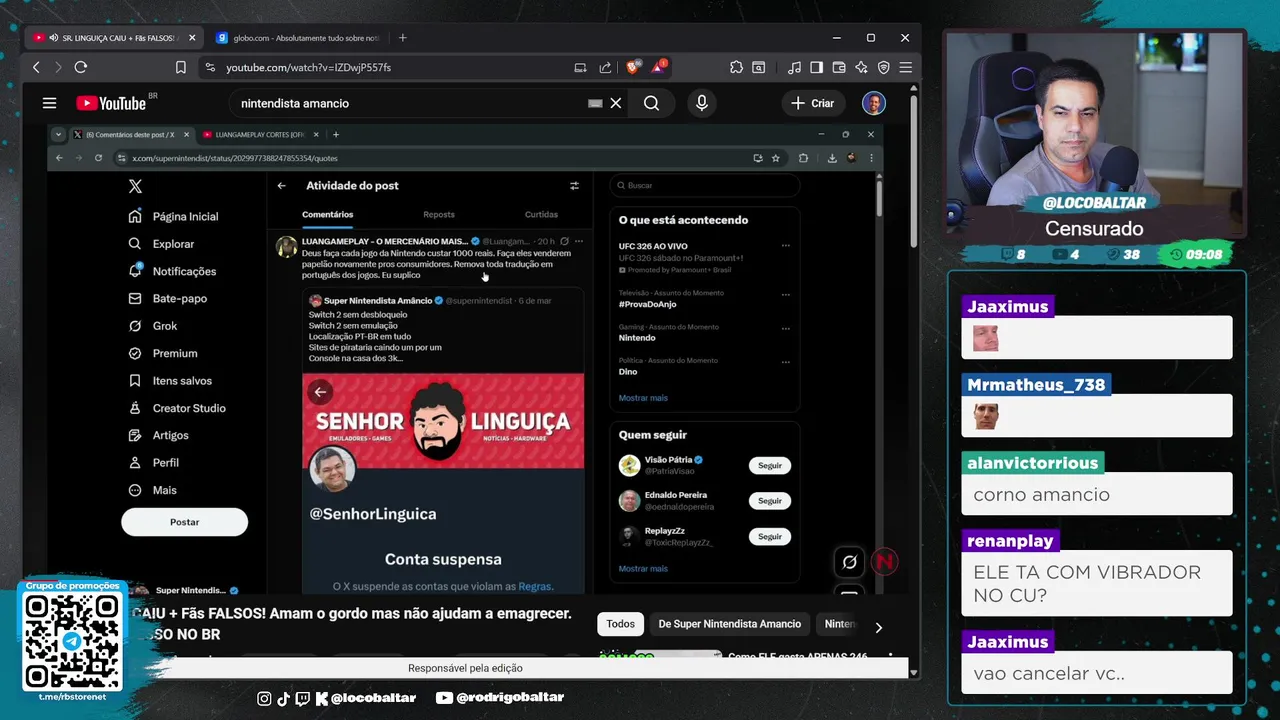Select the De Super Nintendista Amancio chip

pyautogui.click(x=729, y=624)
